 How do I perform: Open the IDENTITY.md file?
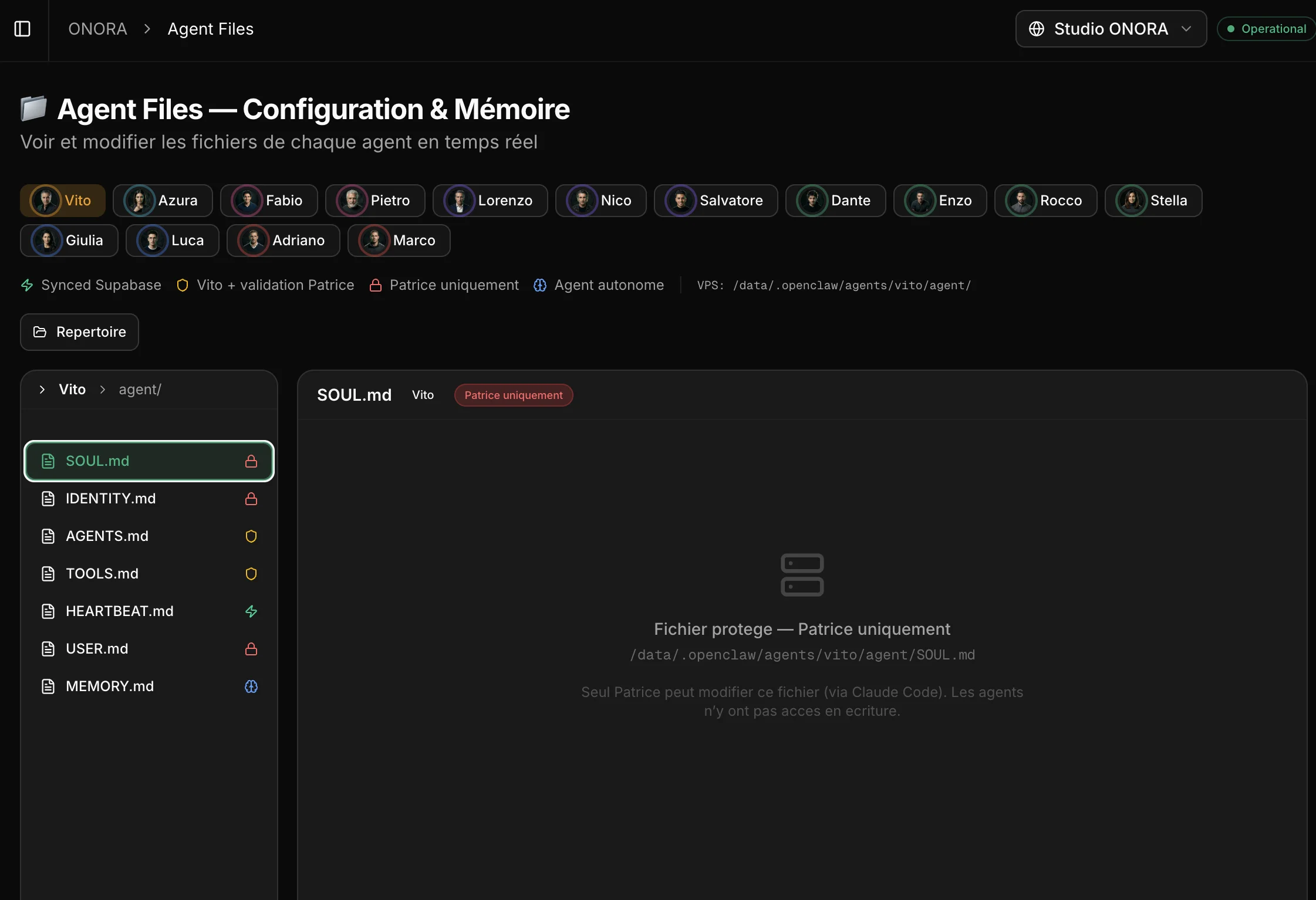111,499
